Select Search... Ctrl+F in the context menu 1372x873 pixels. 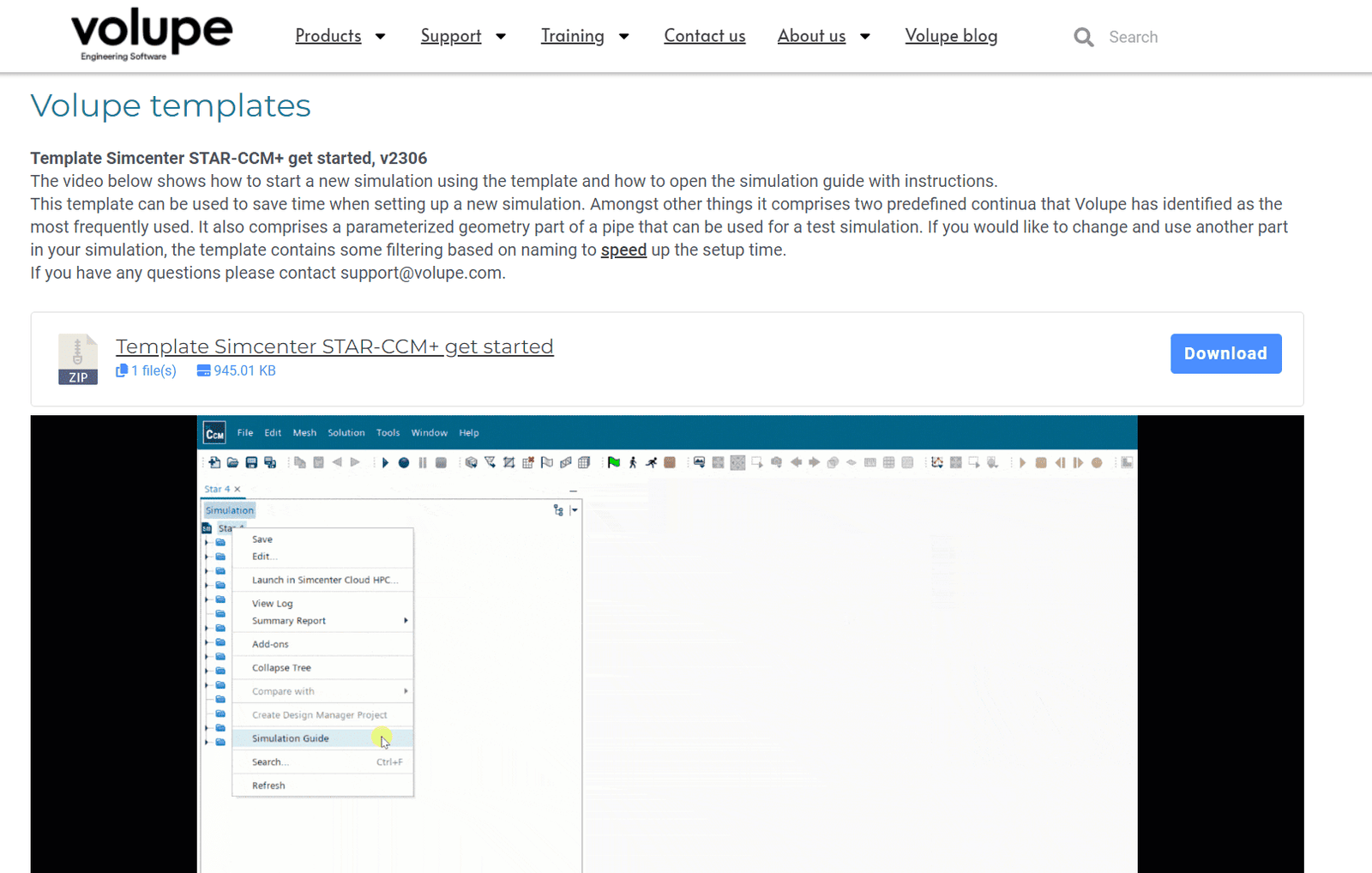tap(323, 762)
